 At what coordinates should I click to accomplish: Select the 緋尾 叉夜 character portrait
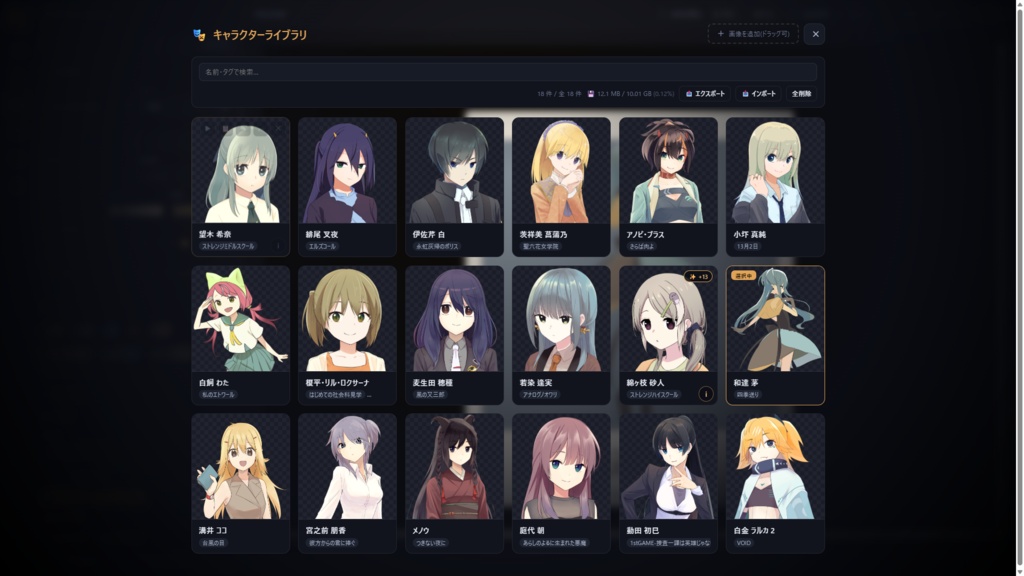347,171
